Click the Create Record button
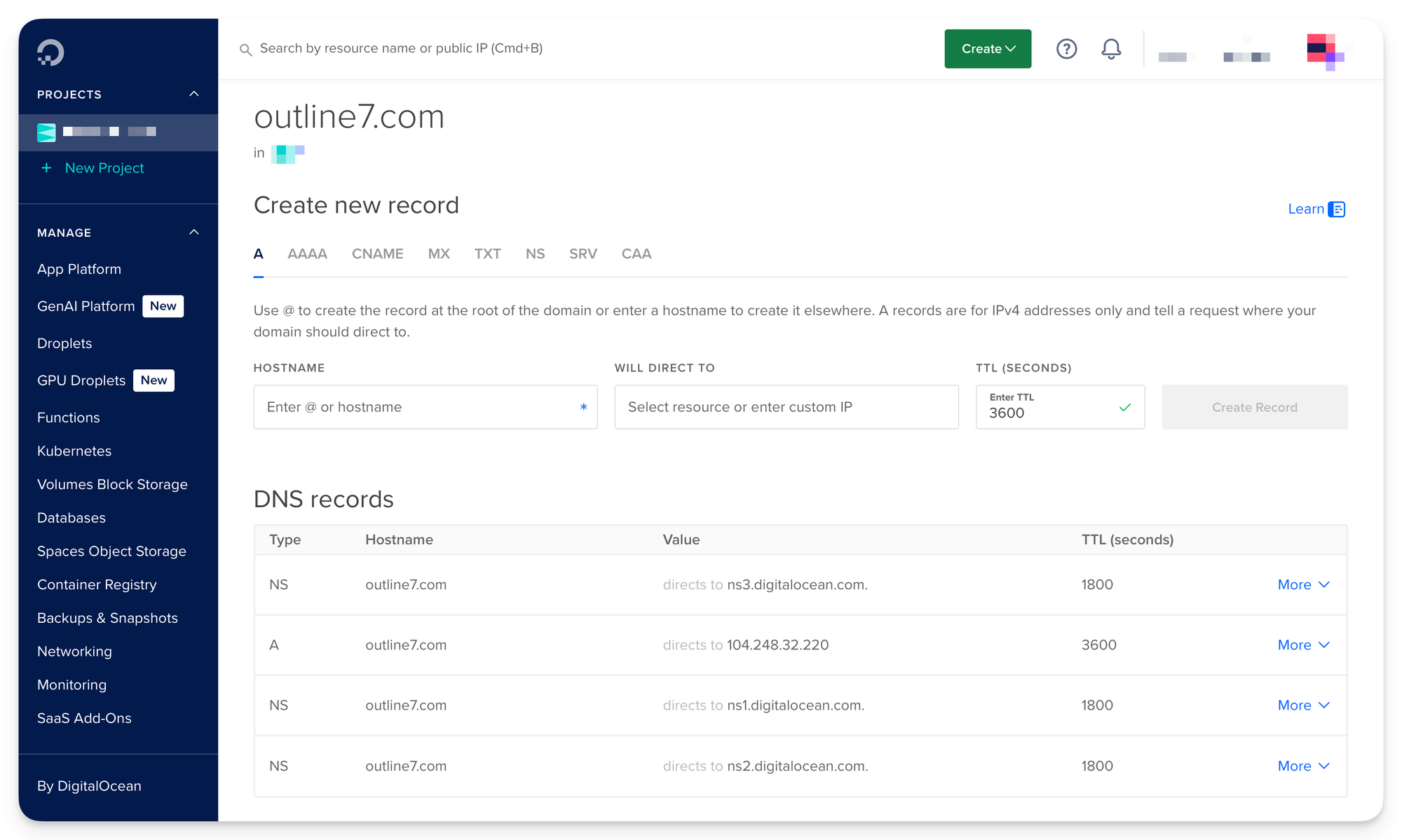 (1255, 407)
